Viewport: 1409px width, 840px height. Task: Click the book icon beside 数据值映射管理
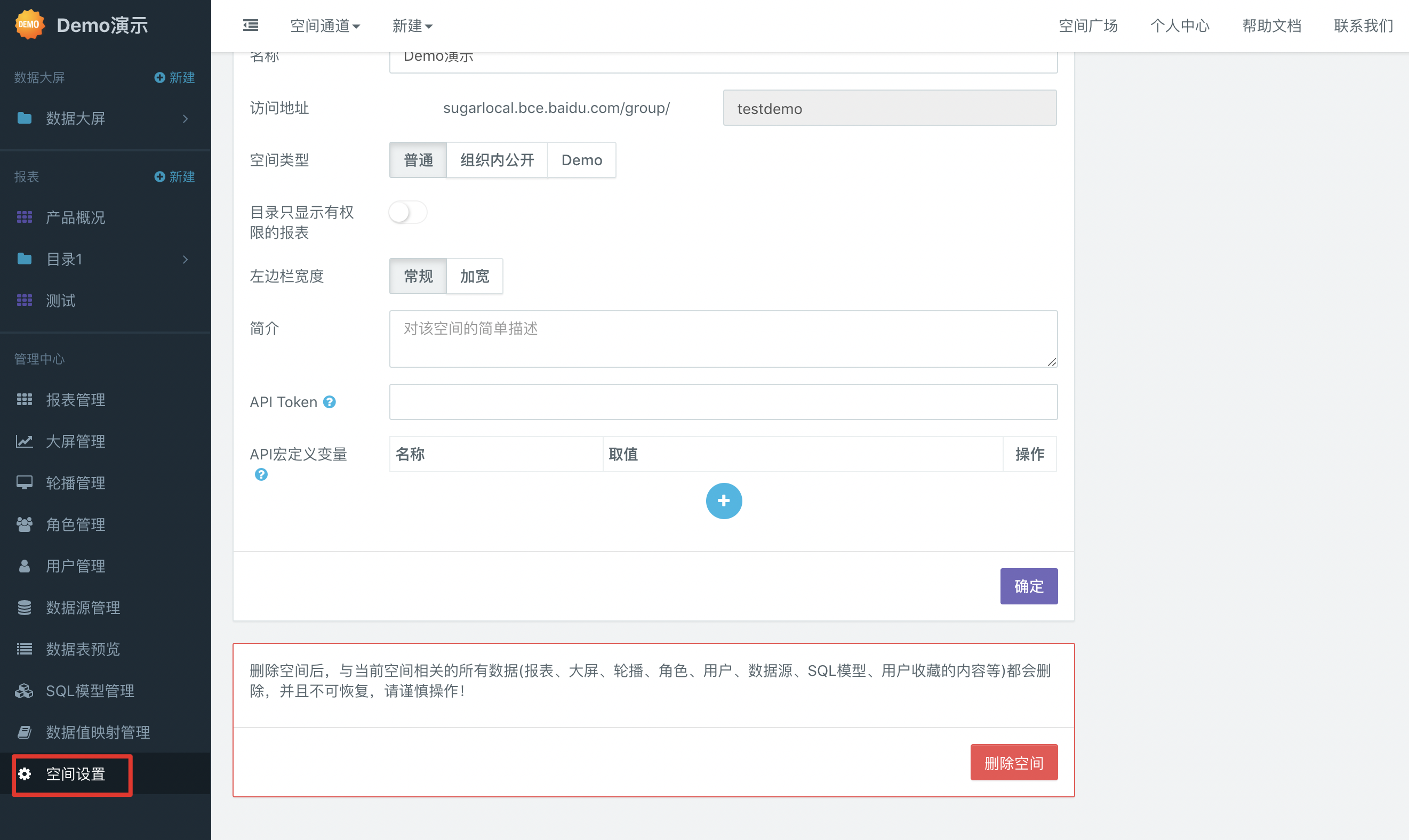click(x=25, y=732)
